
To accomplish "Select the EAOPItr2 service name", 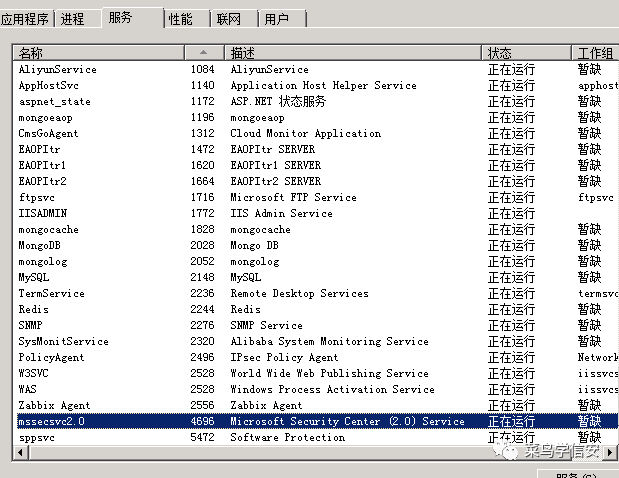I will (x=42, y=181).
